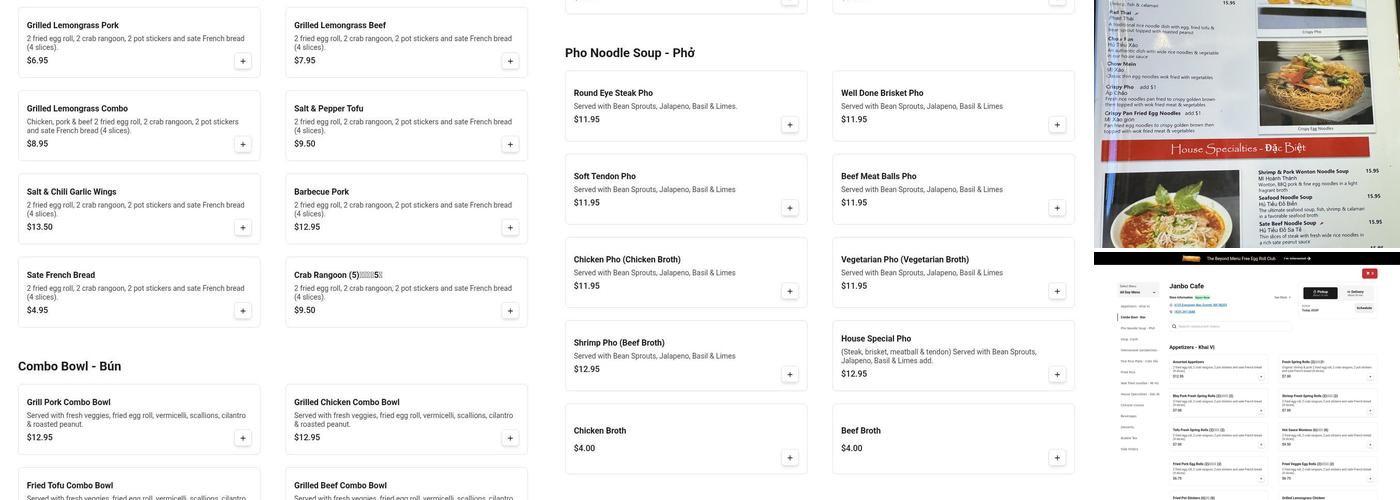Add Chicken Broth with its plus icon
Viewport: 1400px width, 500px height.
790,458
